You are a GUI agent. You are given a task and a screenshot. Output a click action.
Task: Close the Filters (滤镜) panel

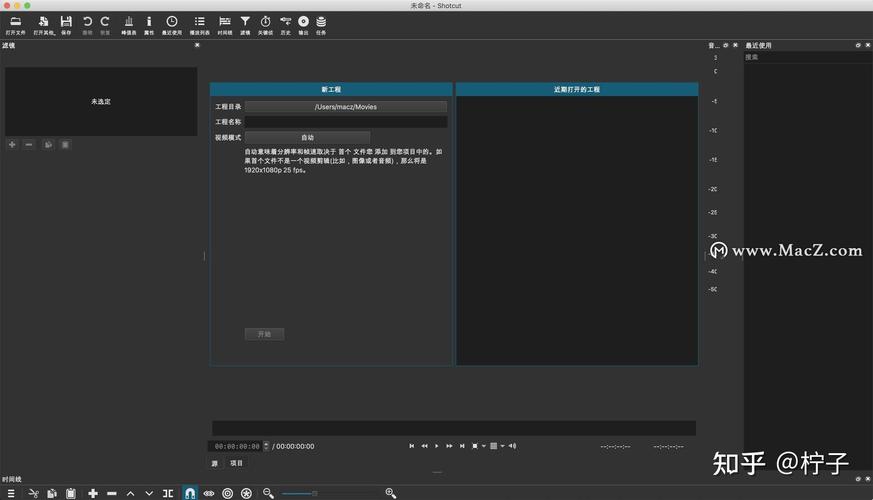[x=197, y=45]
